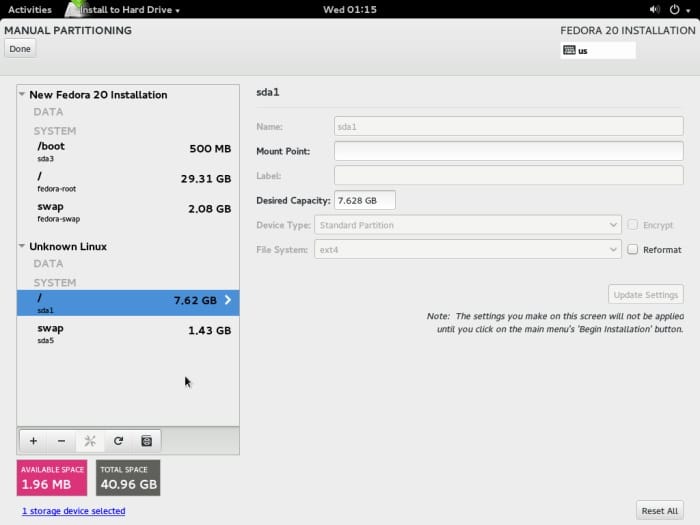This screenshot has width=700, height=525.
Task: Toggle the Reformat checkbox
Action: tap(633, 249)
